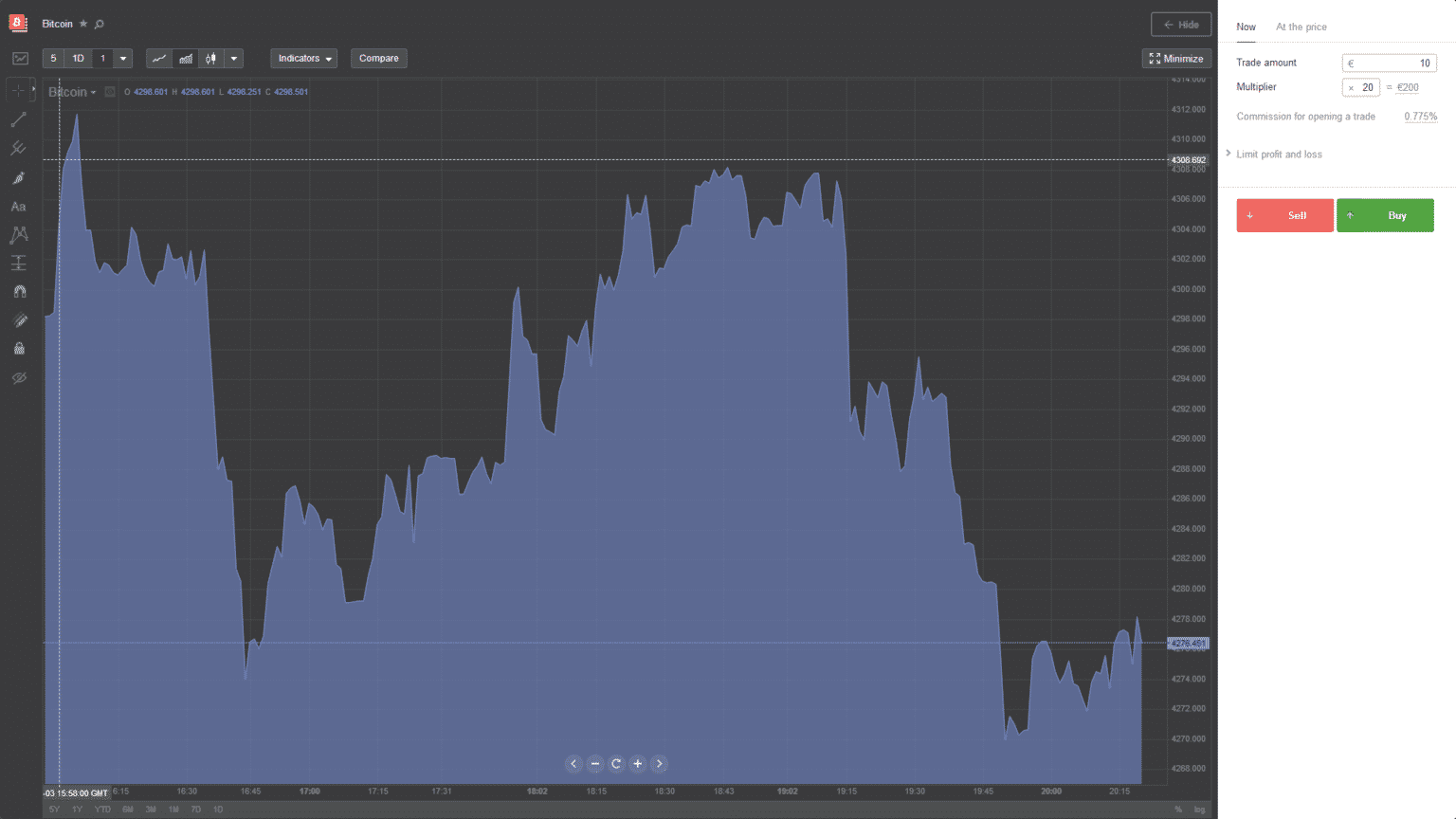Select the brush drawing tool
Viewport: 1456px width, 819px height.
click(x=19, y=178)
